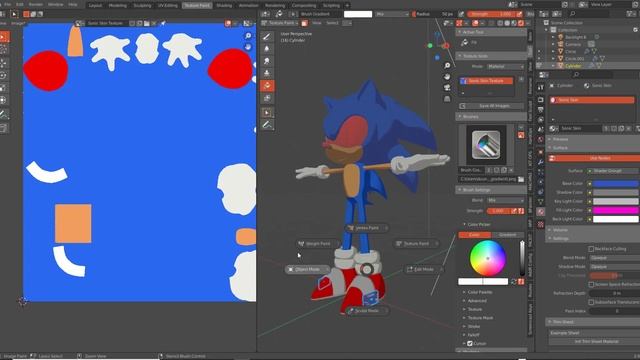The image size is (640, 360).
Task: Open the Modifier wrench properties tab
Action: (x=540, y=162)
